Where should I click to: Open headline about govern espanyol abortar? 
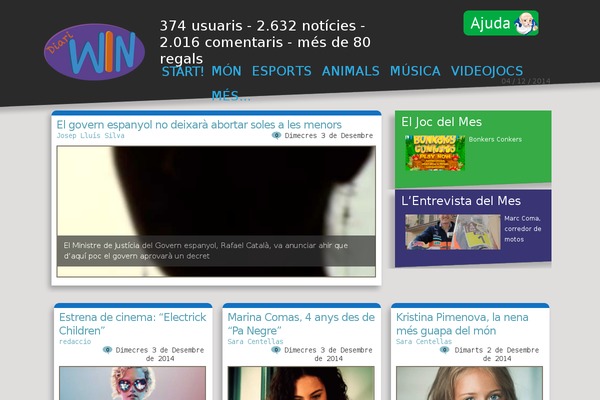[x=199, y=125]
